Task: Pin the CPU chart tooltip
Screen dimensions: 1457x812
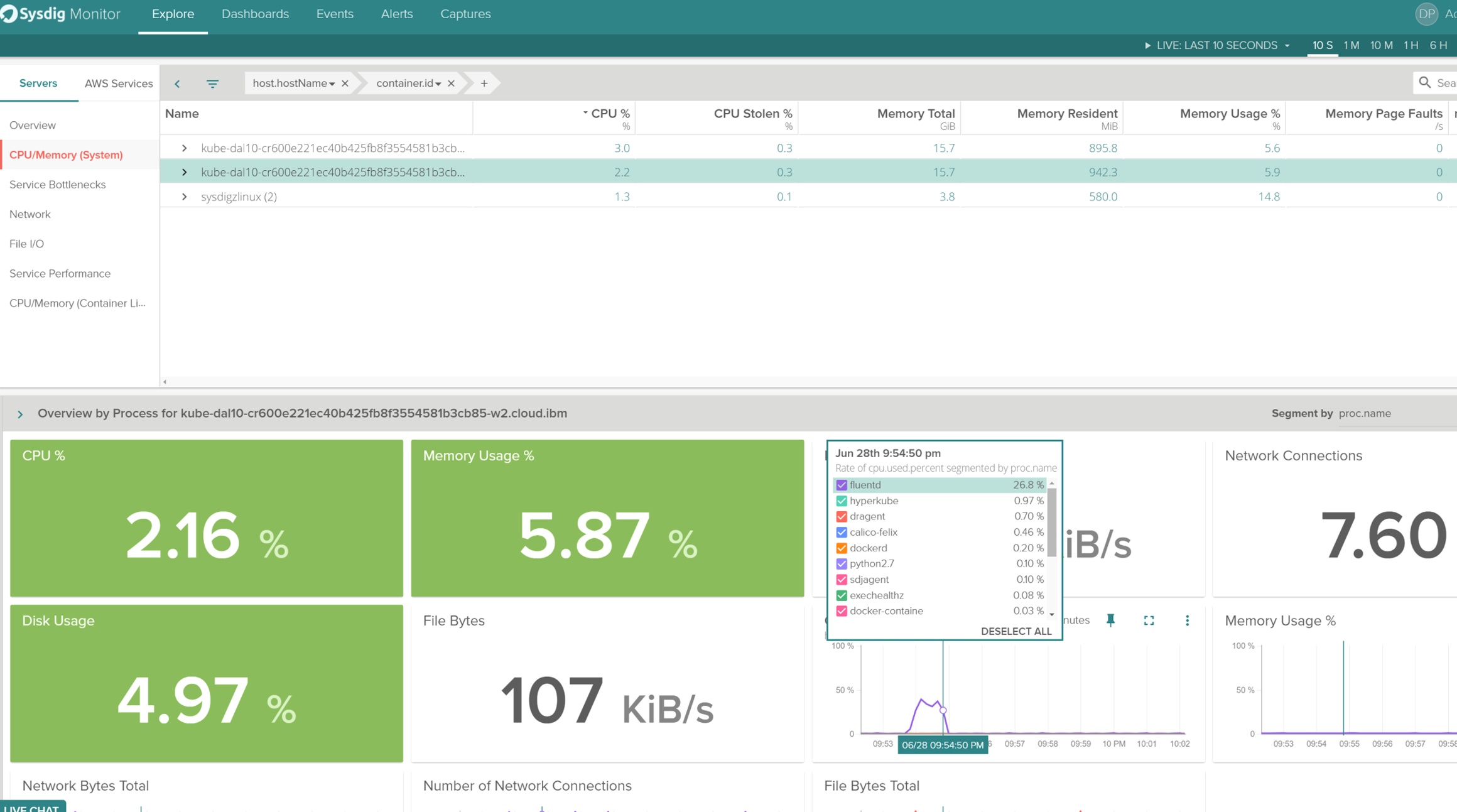Action: point(1110,620)
